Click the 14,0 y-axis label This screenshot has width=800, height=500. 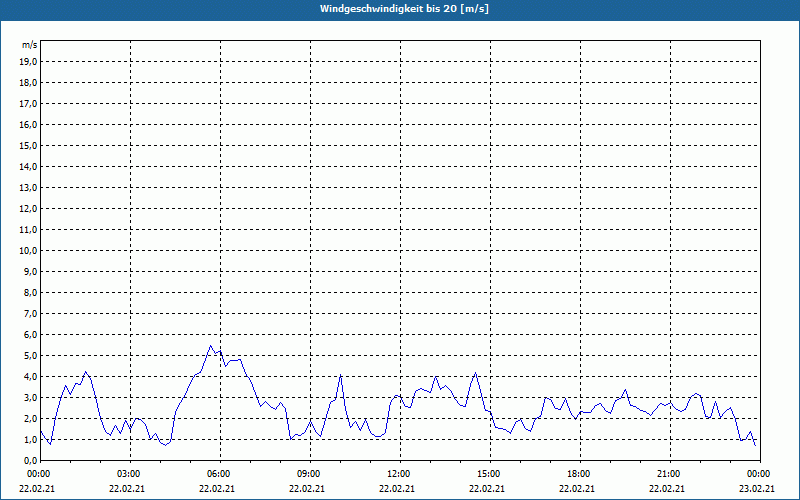coord(28,166)
